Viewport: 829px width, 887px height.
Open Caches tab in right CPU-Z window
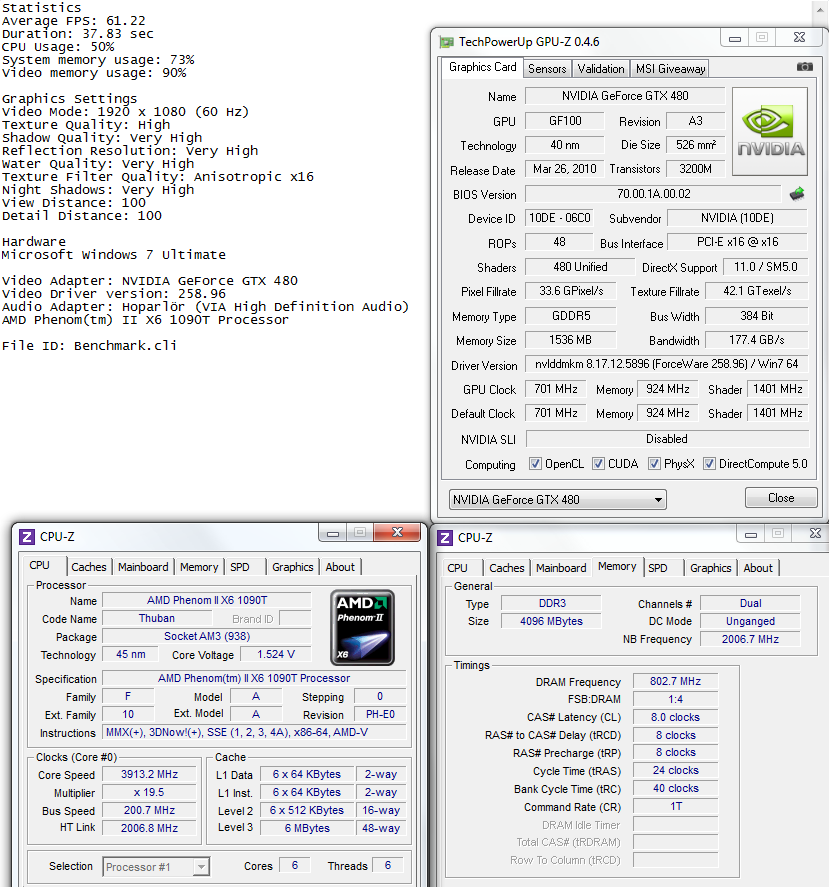(x=506, y=568)
